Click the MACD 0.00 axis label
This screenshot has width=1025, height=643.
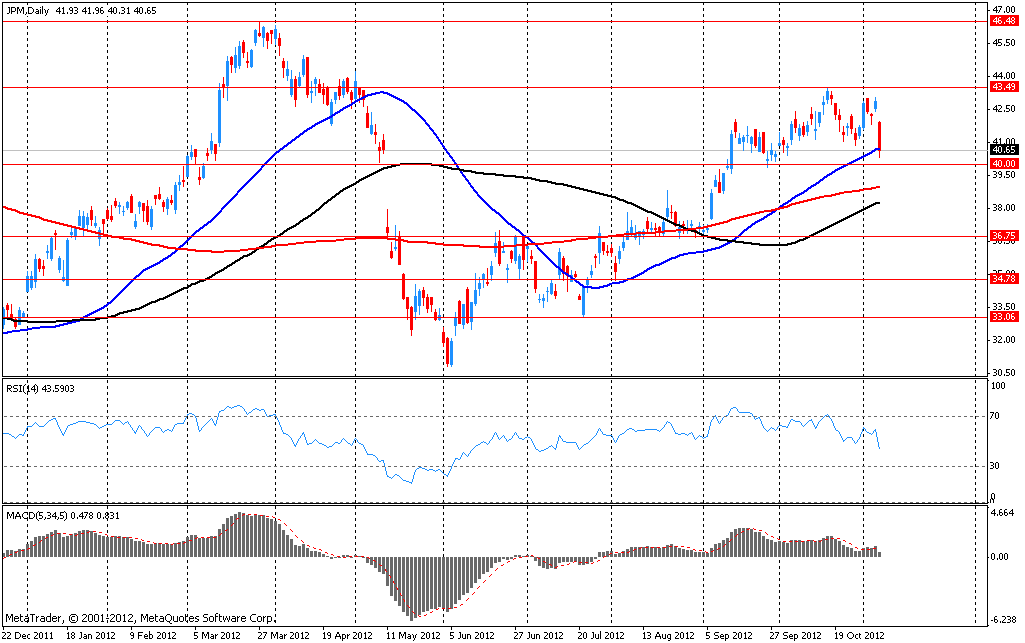click(1000, 557)
